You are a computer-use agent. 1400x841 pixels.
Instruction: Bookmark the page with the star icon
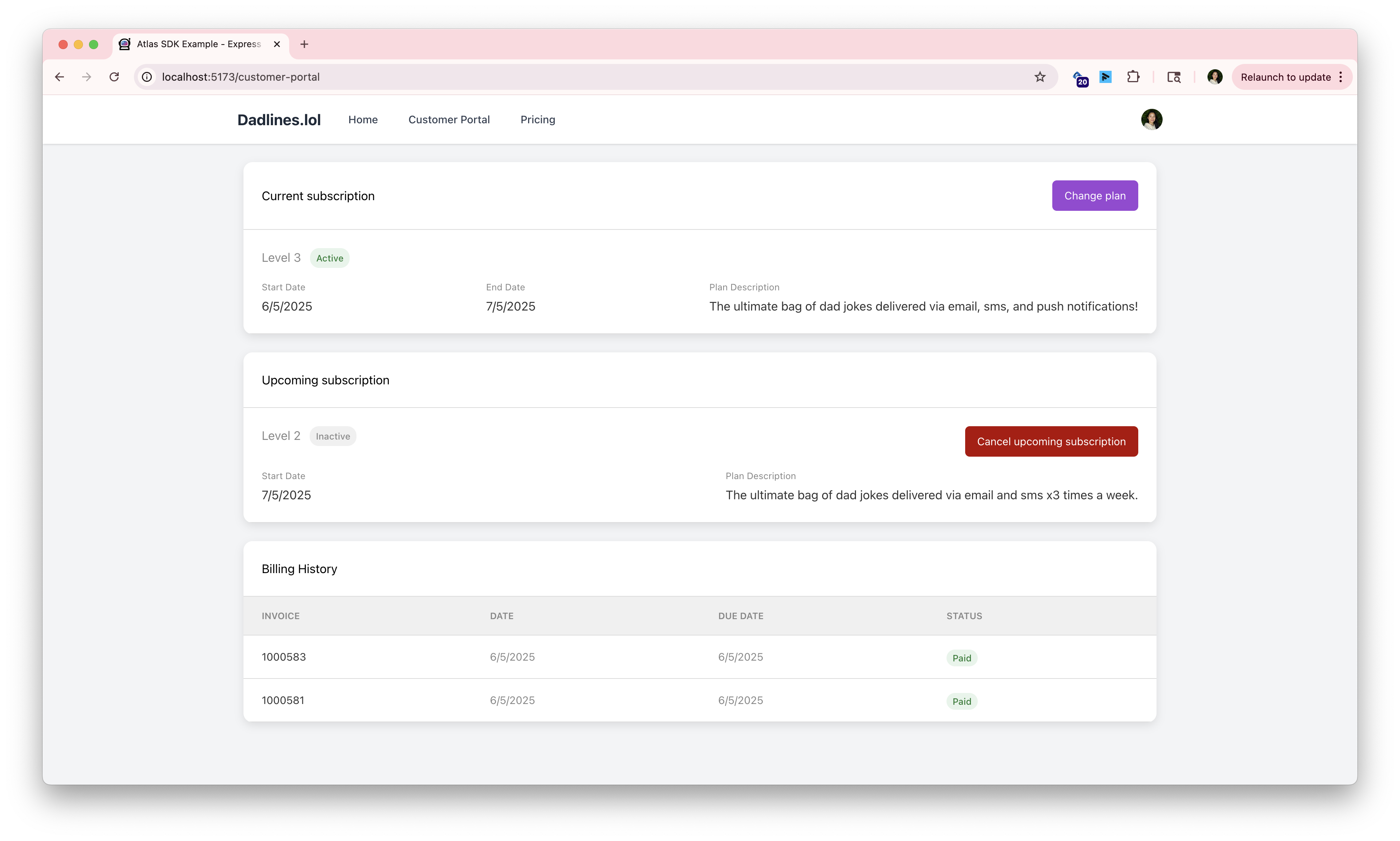[x=1040, y=76]
